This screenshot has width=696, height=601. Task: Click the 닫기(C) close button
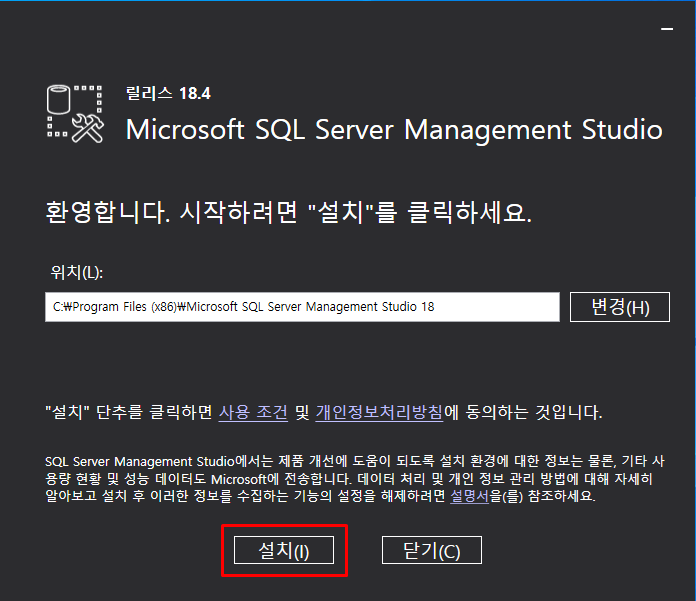[x=431, y=550]
